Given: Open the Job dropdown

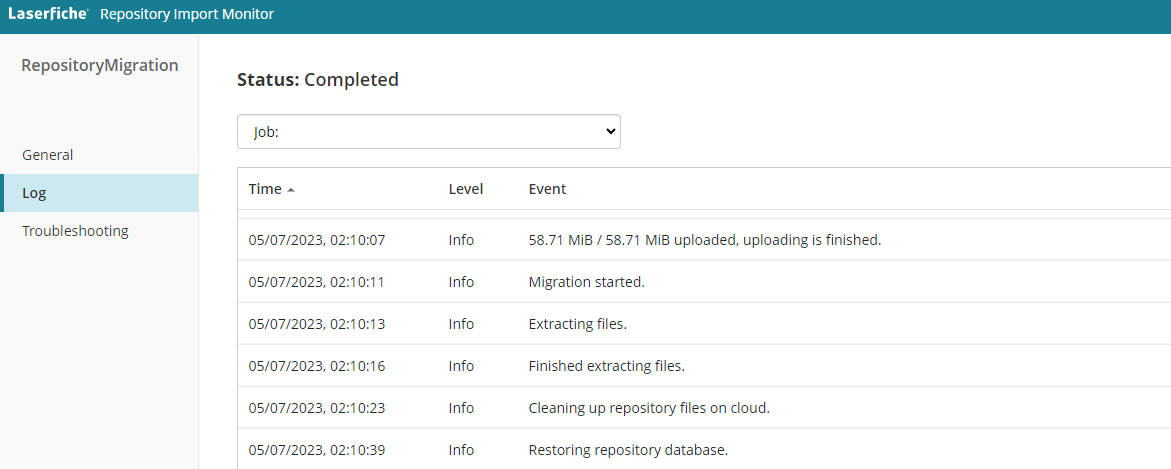Looking at the screenshot, I should [x=429, y=131].
